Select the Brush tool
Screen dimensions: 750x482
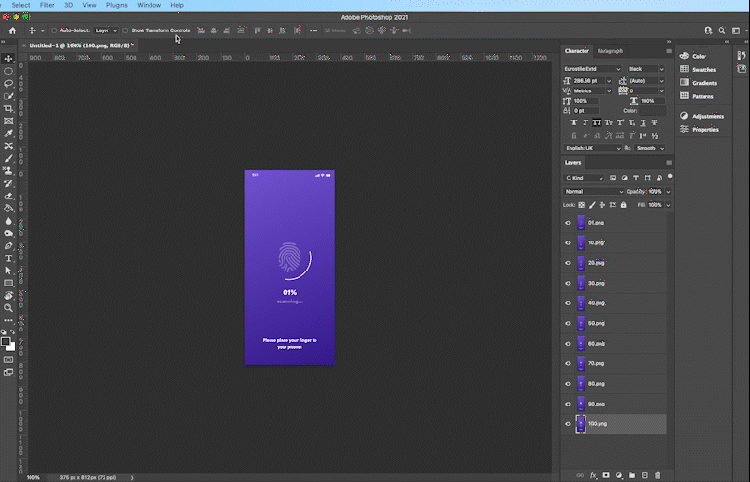8,158
